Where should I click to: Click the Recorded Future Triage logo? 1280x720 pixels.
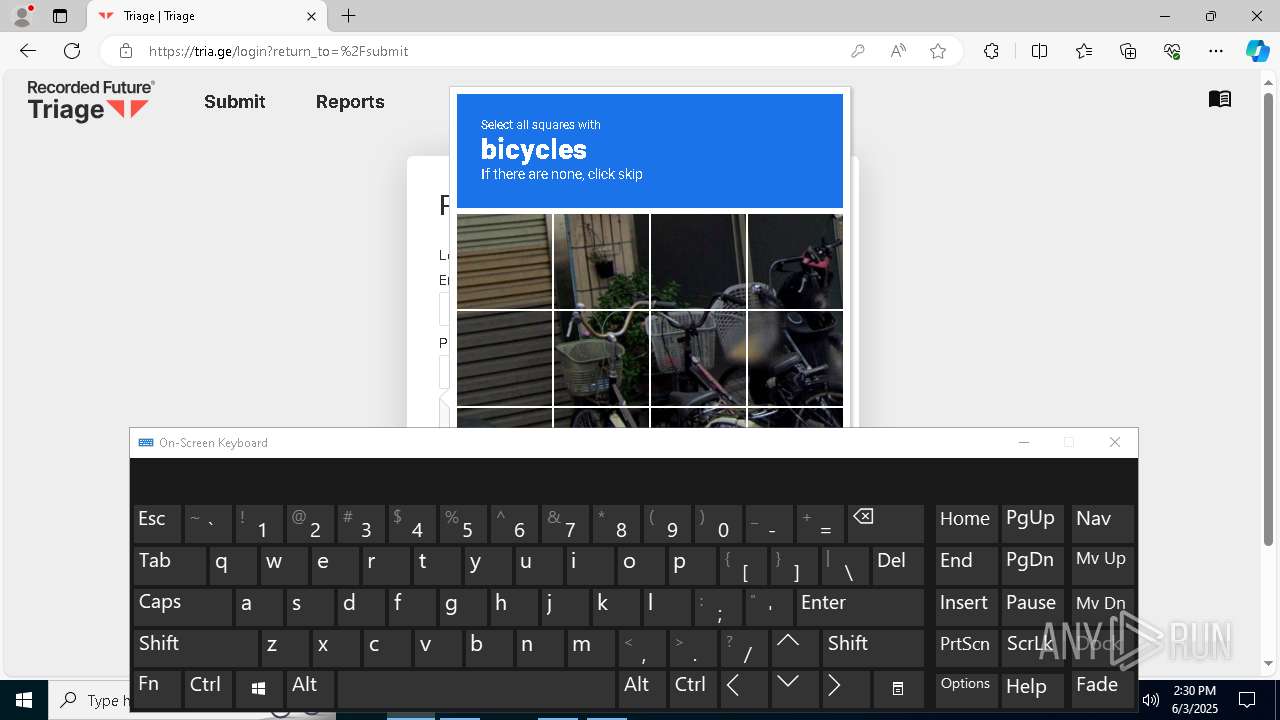click(91, 101)
